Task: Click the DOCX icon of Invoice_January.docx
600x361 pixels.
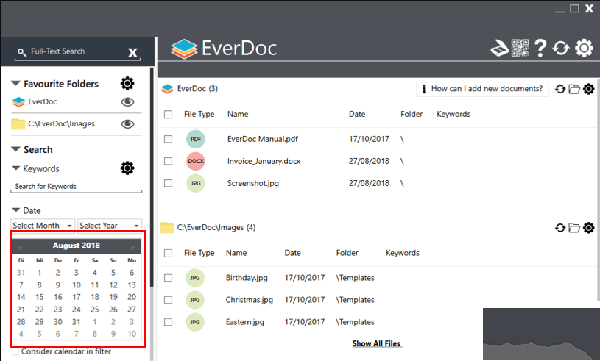Action: [196, 161]
